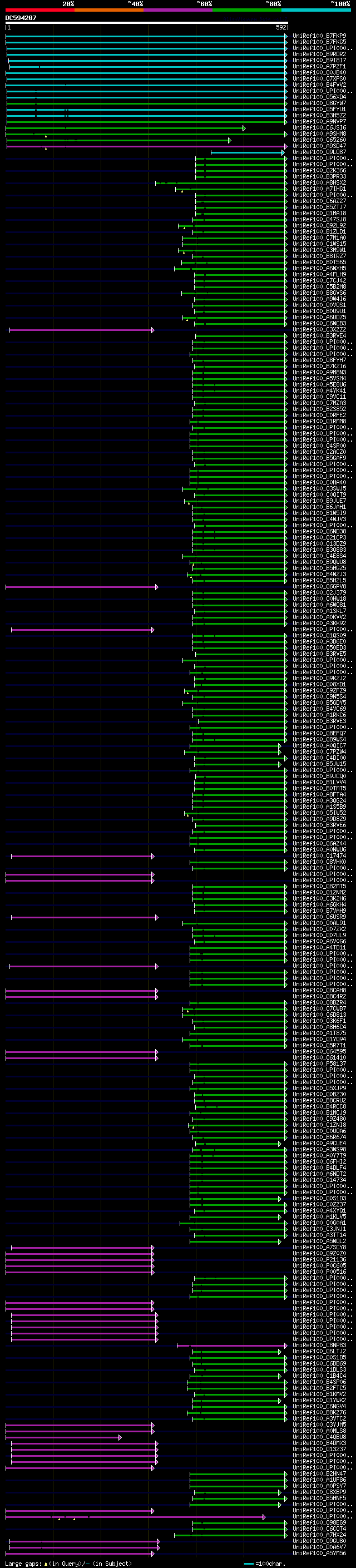Viewport: 356px width, 1568px height.
Task: Select the UniRef100_A9NVP7 label
Action: (319, 121)
